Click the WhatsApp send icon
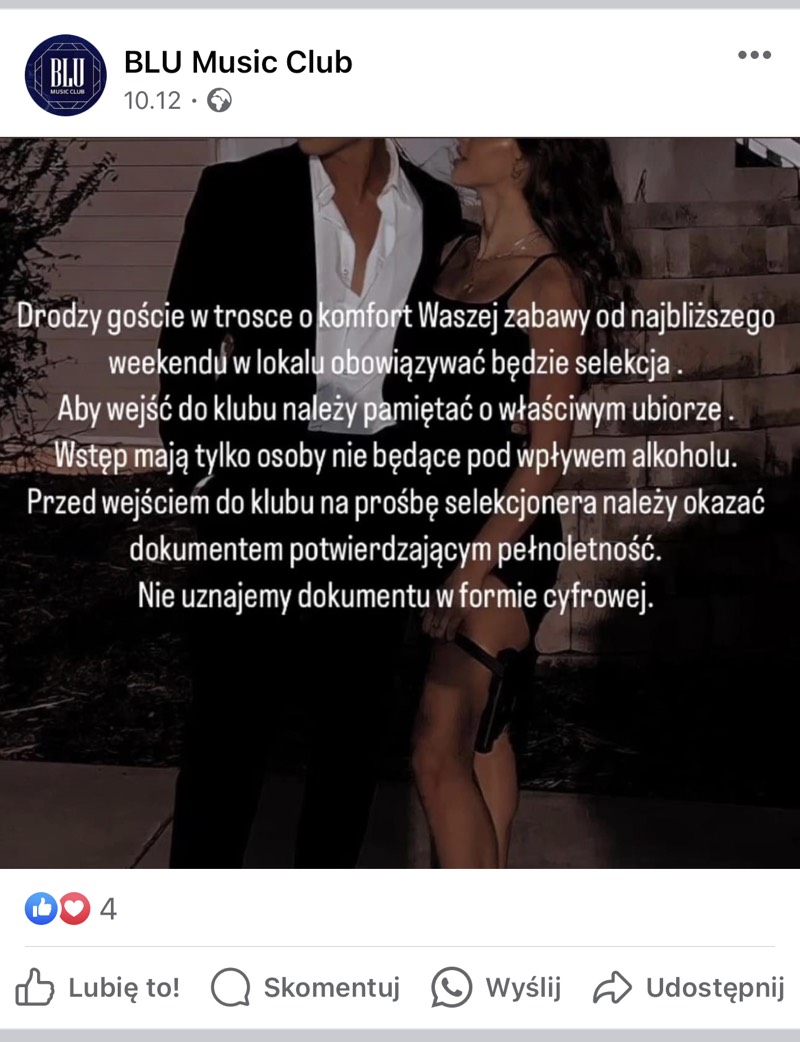Screen dimensions: 800x1042 click(x=451, y=988)
